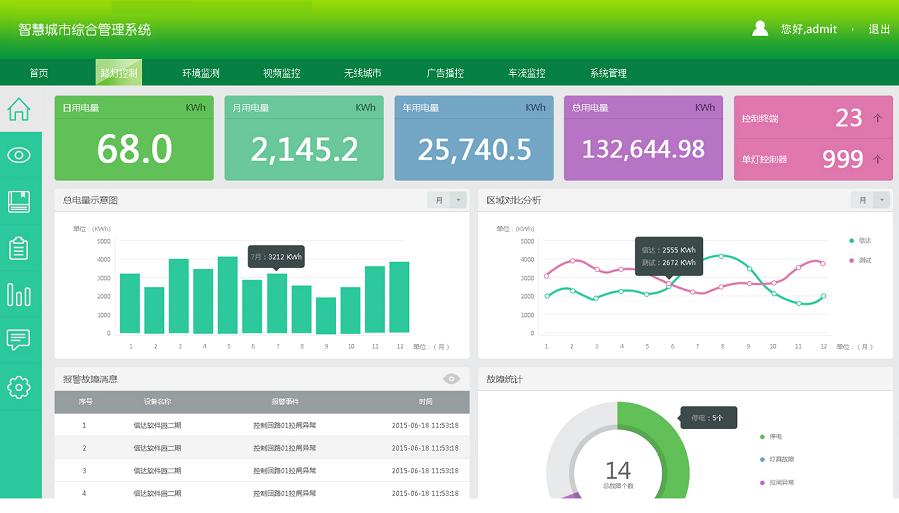
Task: Open the 视频监控 tab
Action: click(x=282, y=73)
